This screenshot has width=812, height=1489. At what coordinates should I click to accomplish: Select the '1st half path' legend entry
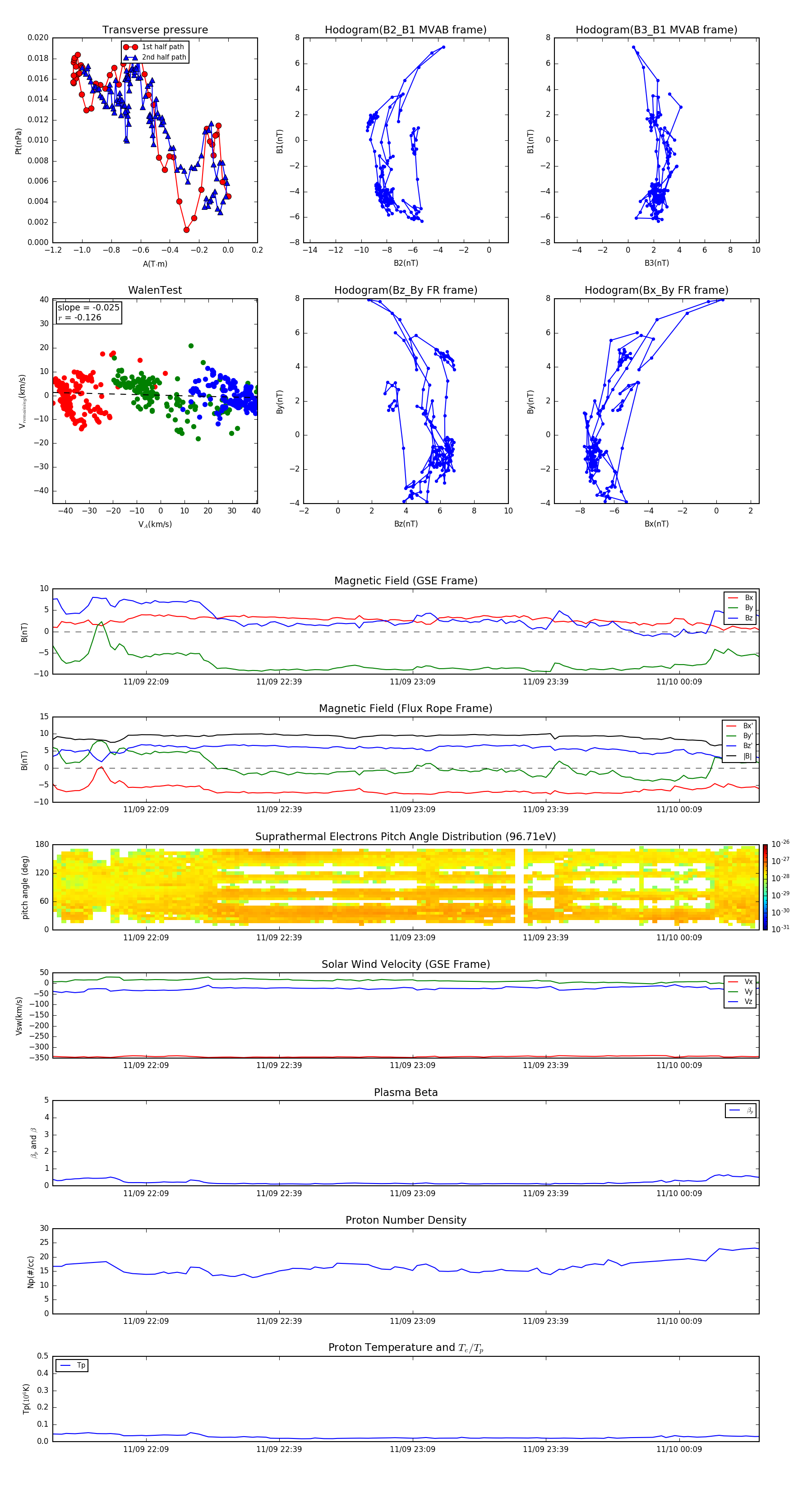point(154,47)
